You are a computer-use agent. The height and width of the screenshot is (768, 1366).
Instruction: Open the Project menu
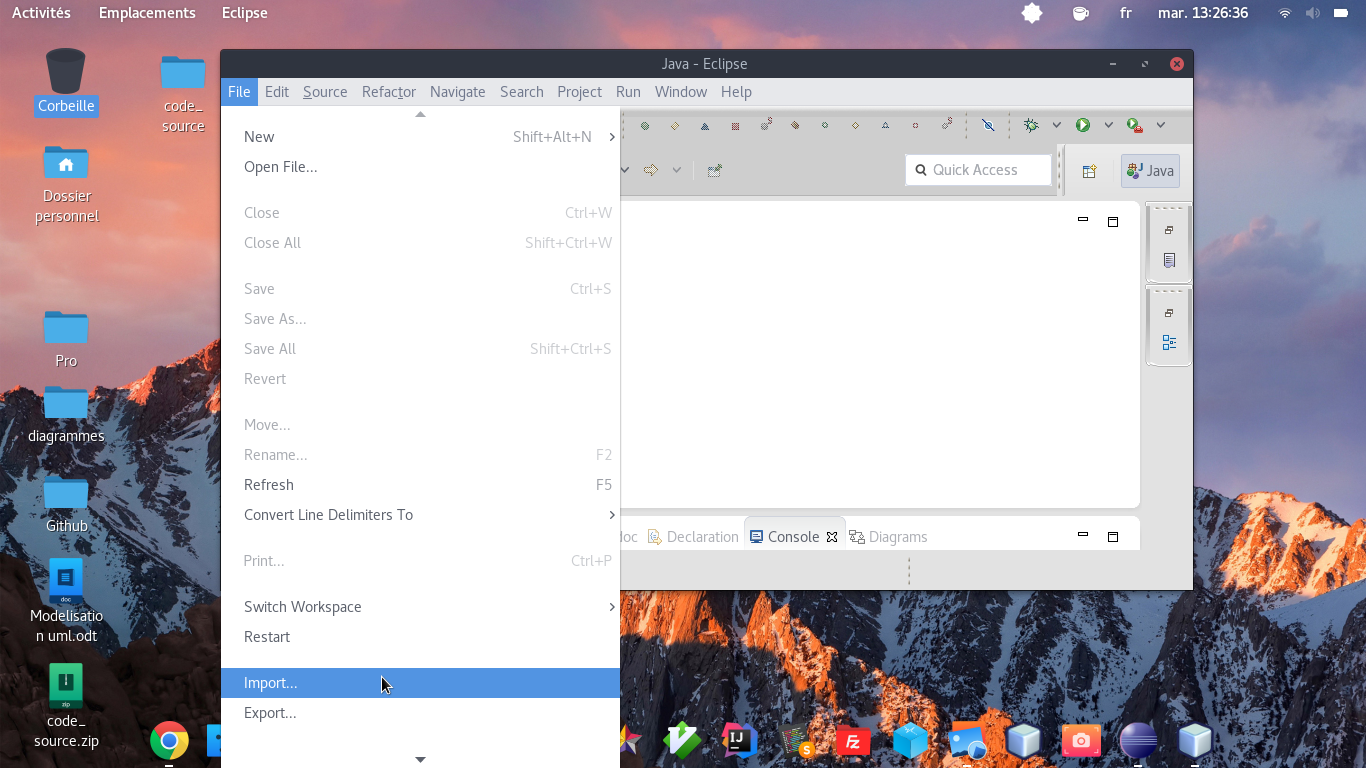[x=580, y=92]
